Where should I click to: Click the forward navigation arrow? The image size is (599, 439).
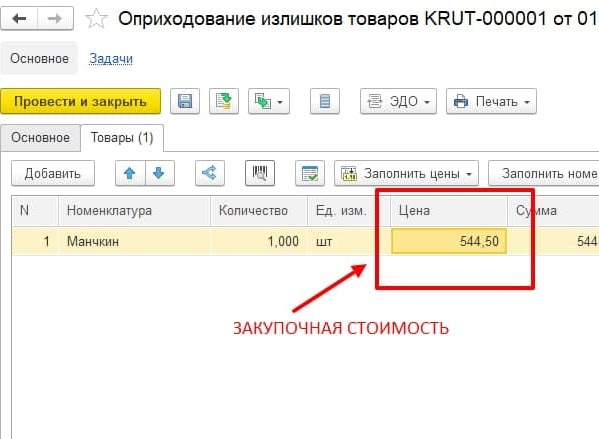coord(55,18)
